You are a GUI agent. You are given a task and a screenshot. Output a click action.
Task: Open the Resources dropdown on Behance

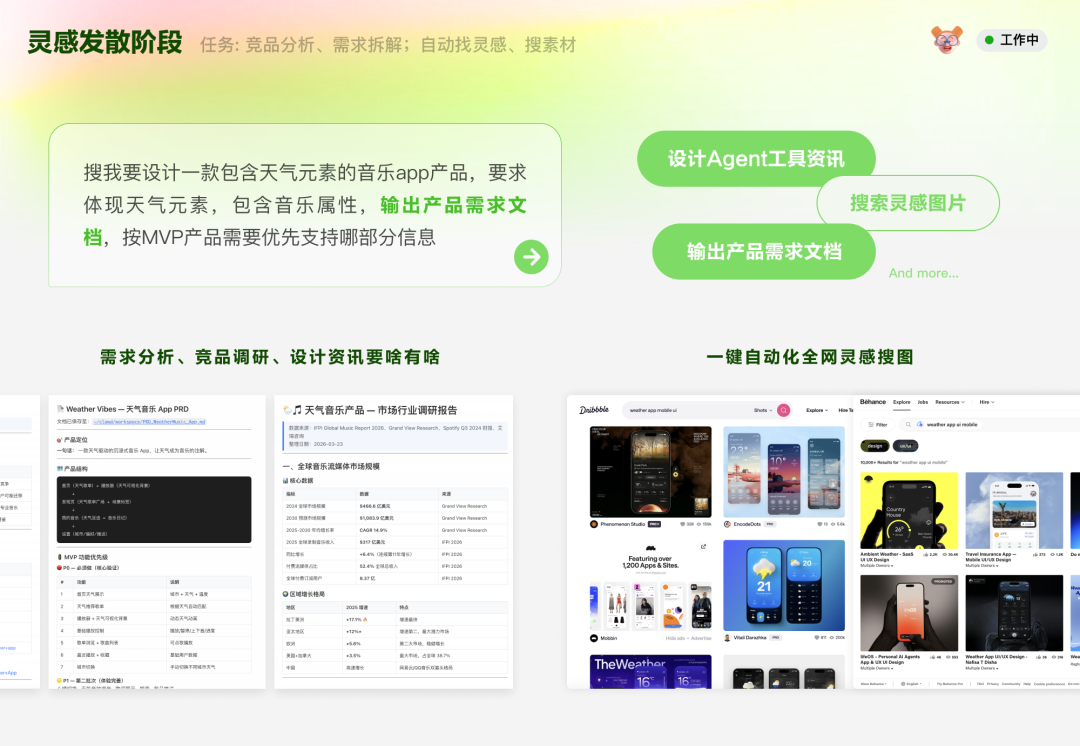(x=946, y=402)
